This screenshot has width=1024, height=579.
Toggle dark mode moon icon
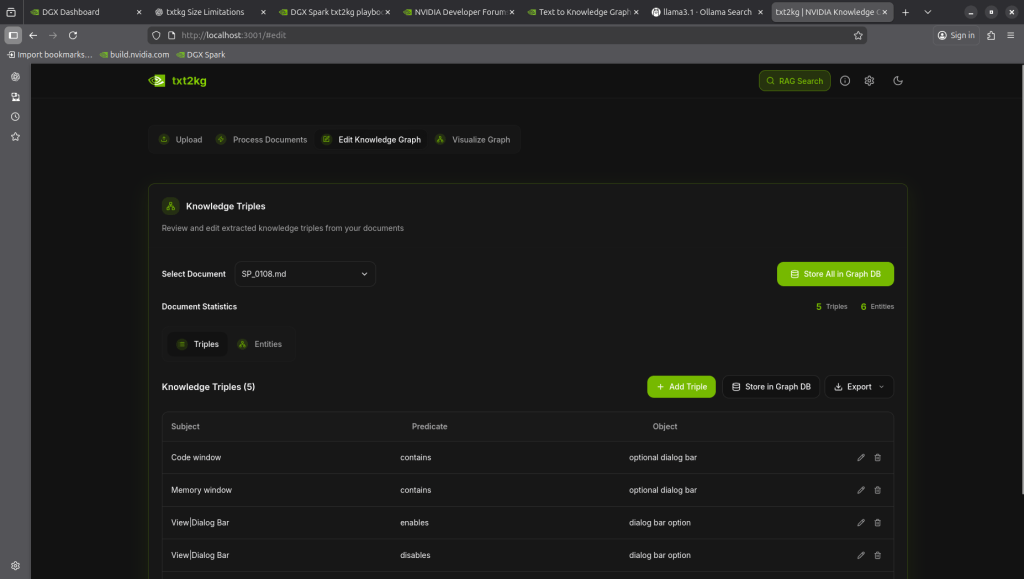[898, 81]
